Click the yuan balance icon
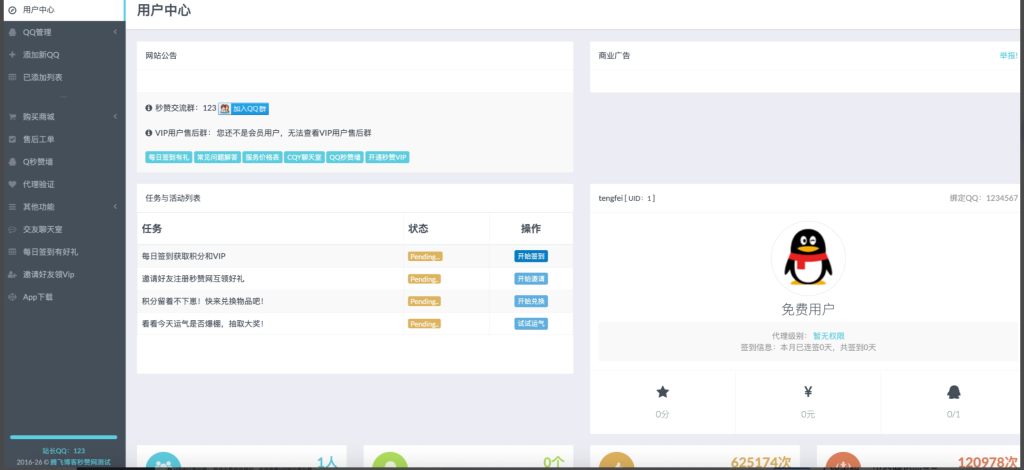Viewport: 1024px width, 470px height. coord(807,392)
